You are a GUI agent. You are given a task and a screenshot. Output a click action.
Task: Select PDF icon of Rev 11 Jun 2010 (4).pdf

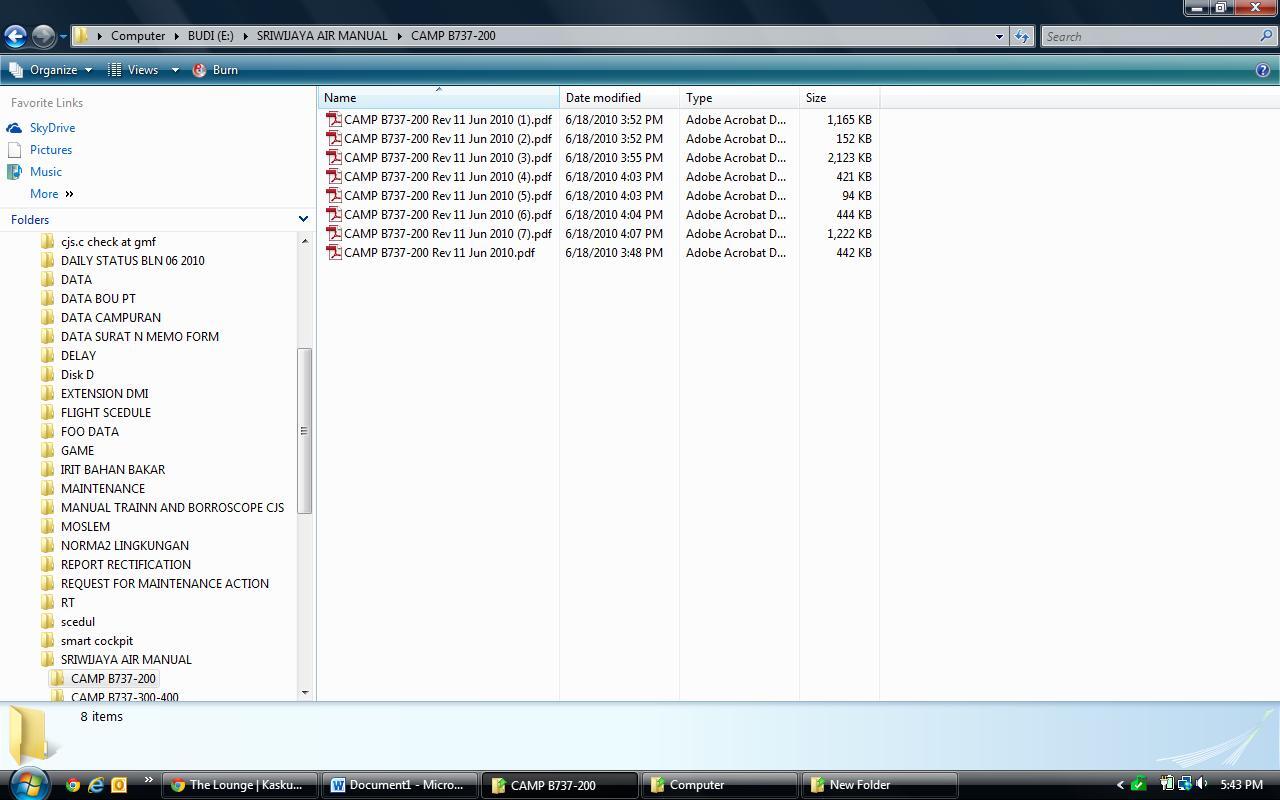coord(334,176)
